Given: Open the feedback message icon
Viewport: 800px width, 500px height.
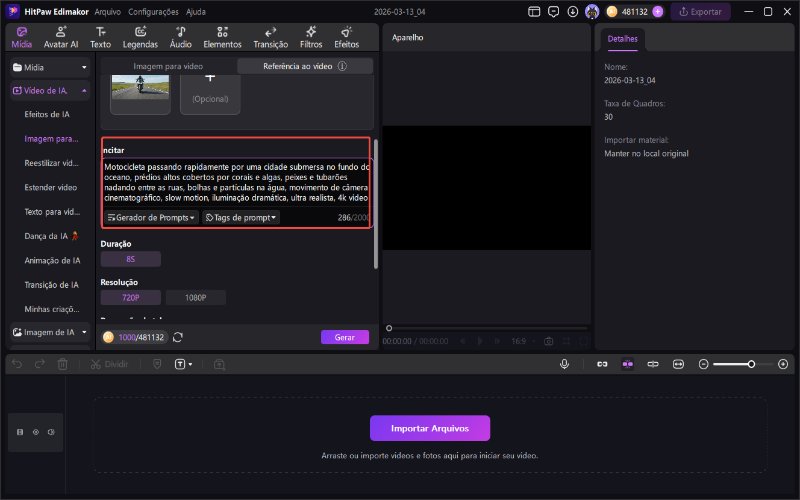Looking at the screenshot, I should (x=553, y=11).
